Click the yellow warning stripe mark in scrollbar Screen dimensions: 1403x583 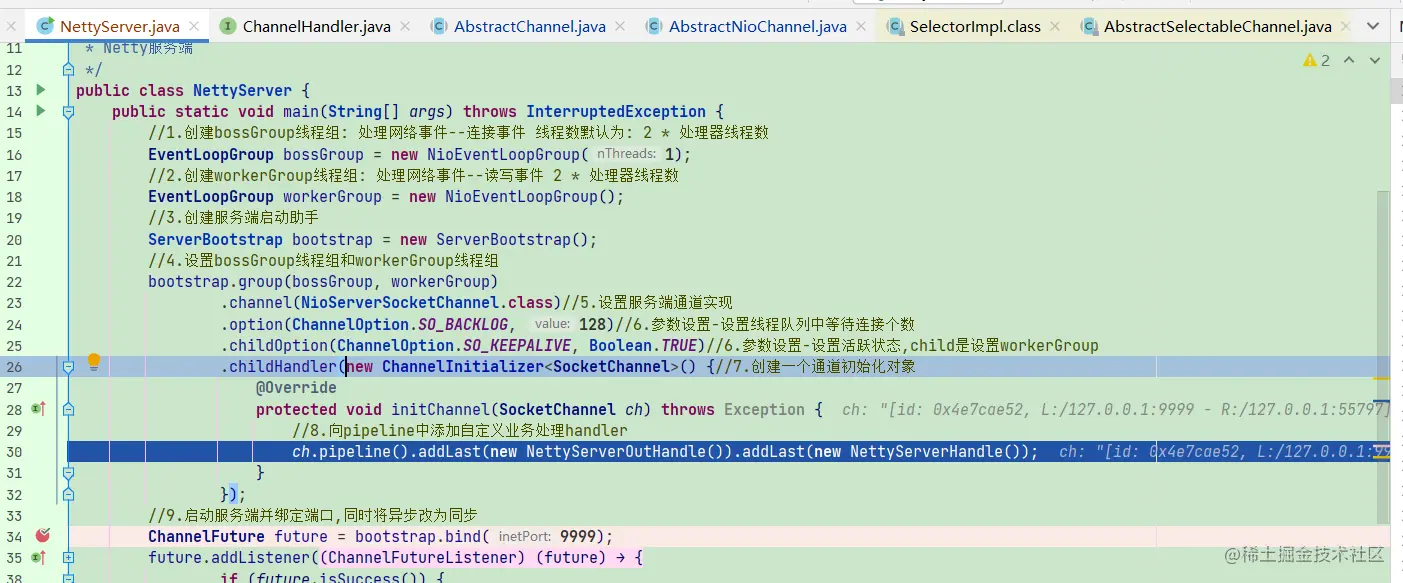(1383, 379)
